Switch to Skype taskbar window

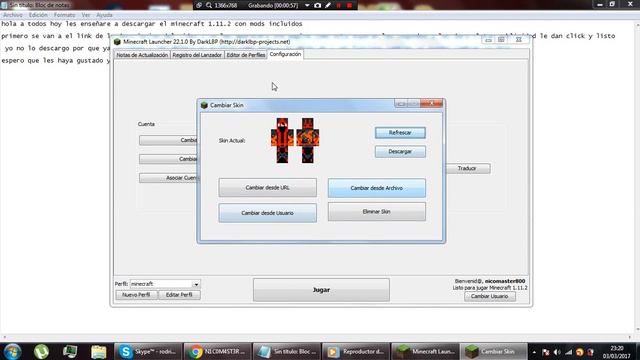[x=148, y=351]
